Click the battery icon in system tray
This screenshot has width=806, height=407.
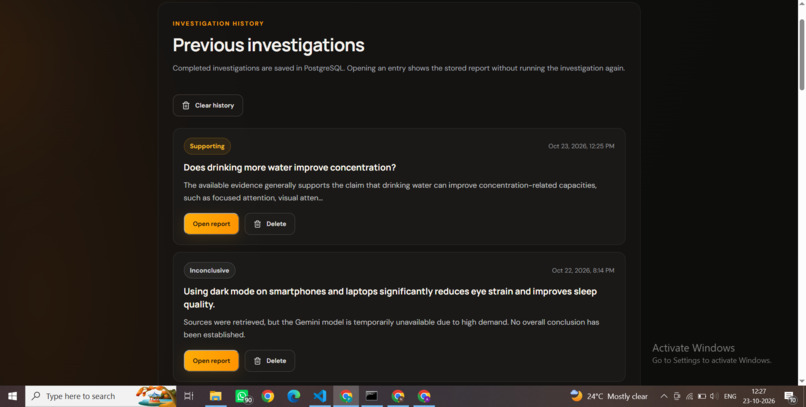702,396
